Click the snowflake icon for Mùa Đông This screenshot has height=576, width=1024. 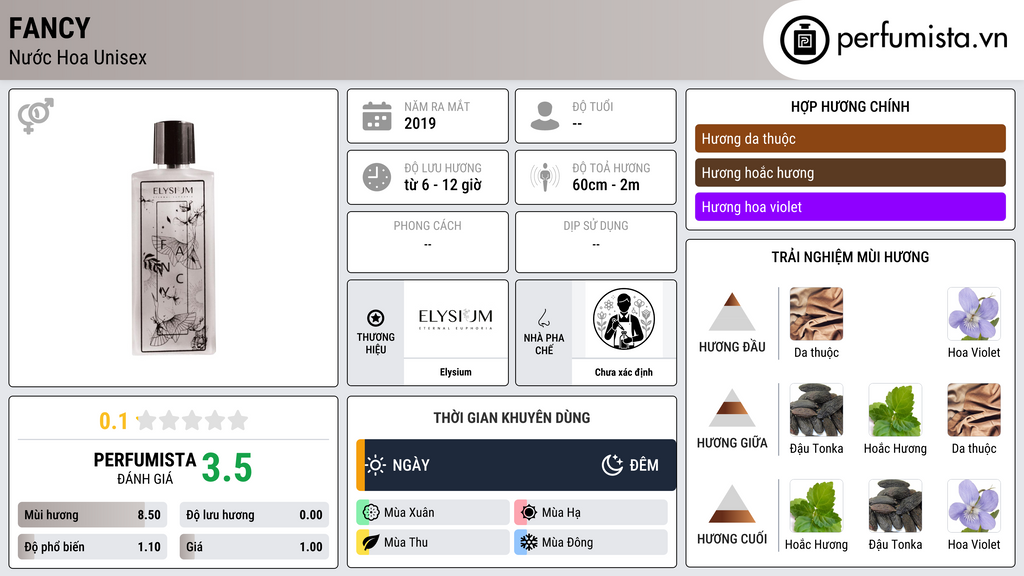click(529, 542)
